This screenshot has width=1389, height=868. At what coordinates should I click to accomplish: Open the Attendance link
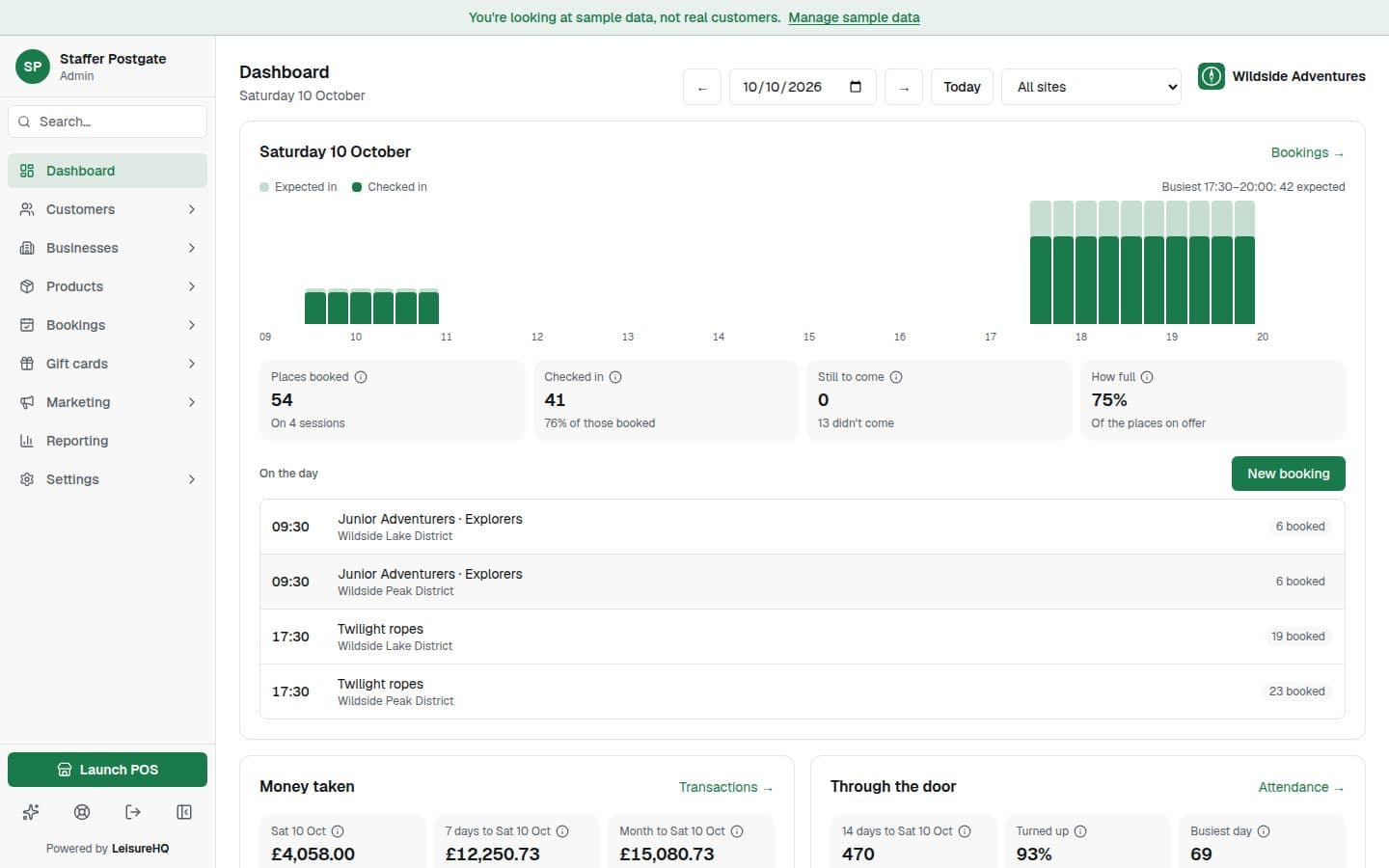tap(1301, 787)
